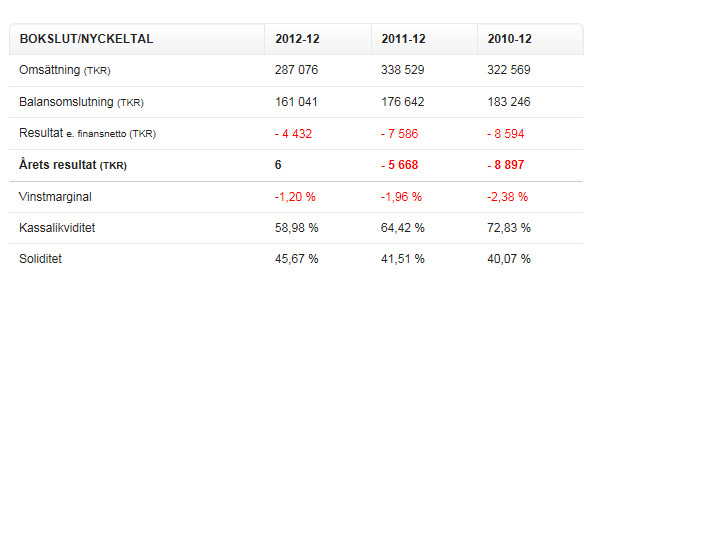Image resolution: width=727 pixels, height=535 pixels.
Task: Click the Soliditet row label
Action: coord(40,259)
